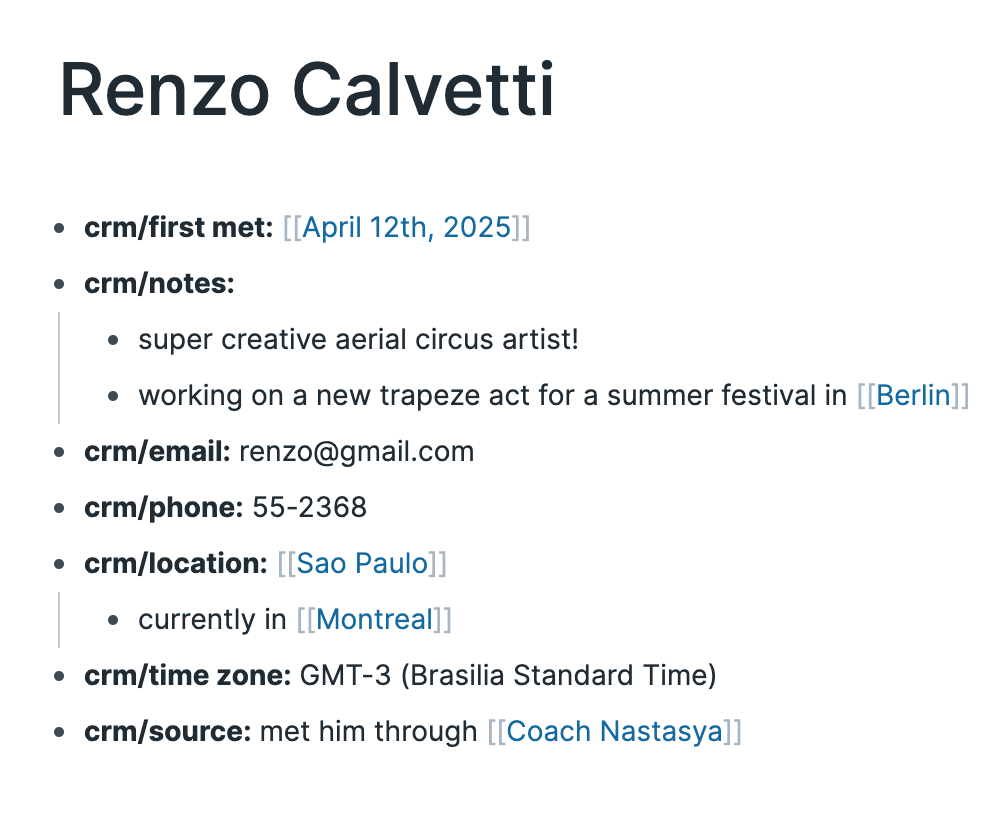Image resolution: width=986 pixels, height=828 pixels.
Task: Open the April 12th, 2025 date link
Action: click(406, 228)
